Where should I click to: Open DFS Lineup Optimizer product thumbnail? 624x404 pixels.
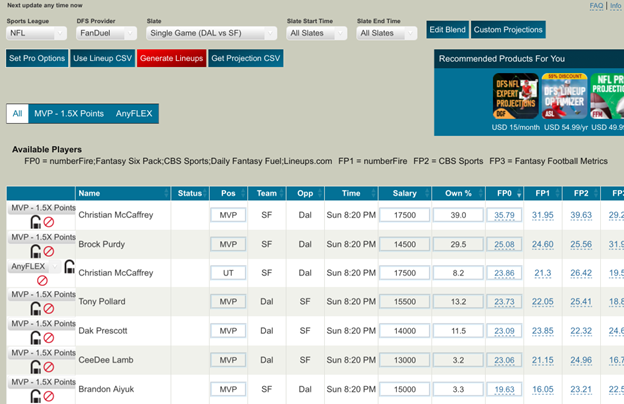pyautogui.click(x=564, y=96)
